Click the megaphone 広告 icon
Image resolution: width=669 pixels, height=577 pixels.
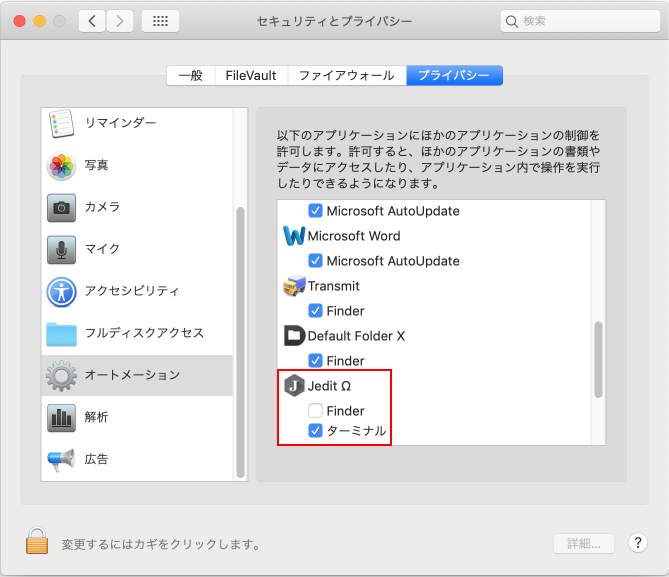(x=61, y=460)
